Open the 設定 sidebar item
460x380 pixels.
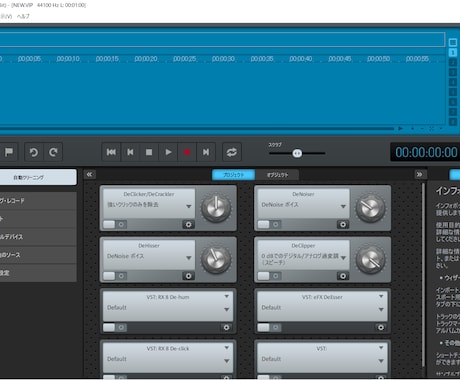(38, 273)
